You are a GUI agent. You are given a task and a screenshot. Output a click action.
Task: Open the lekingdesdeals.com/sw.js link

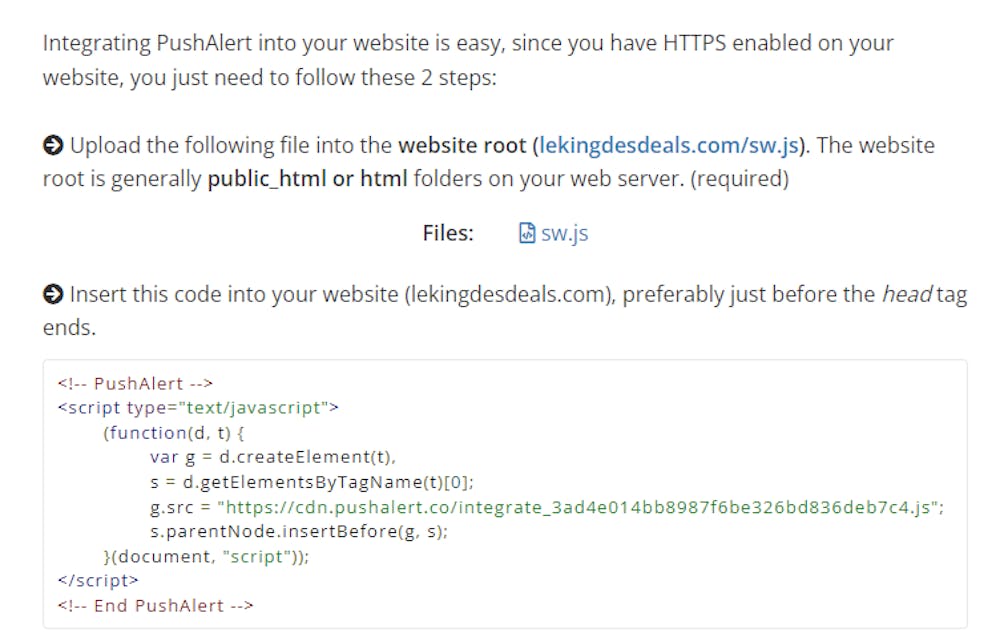(670, 145)
